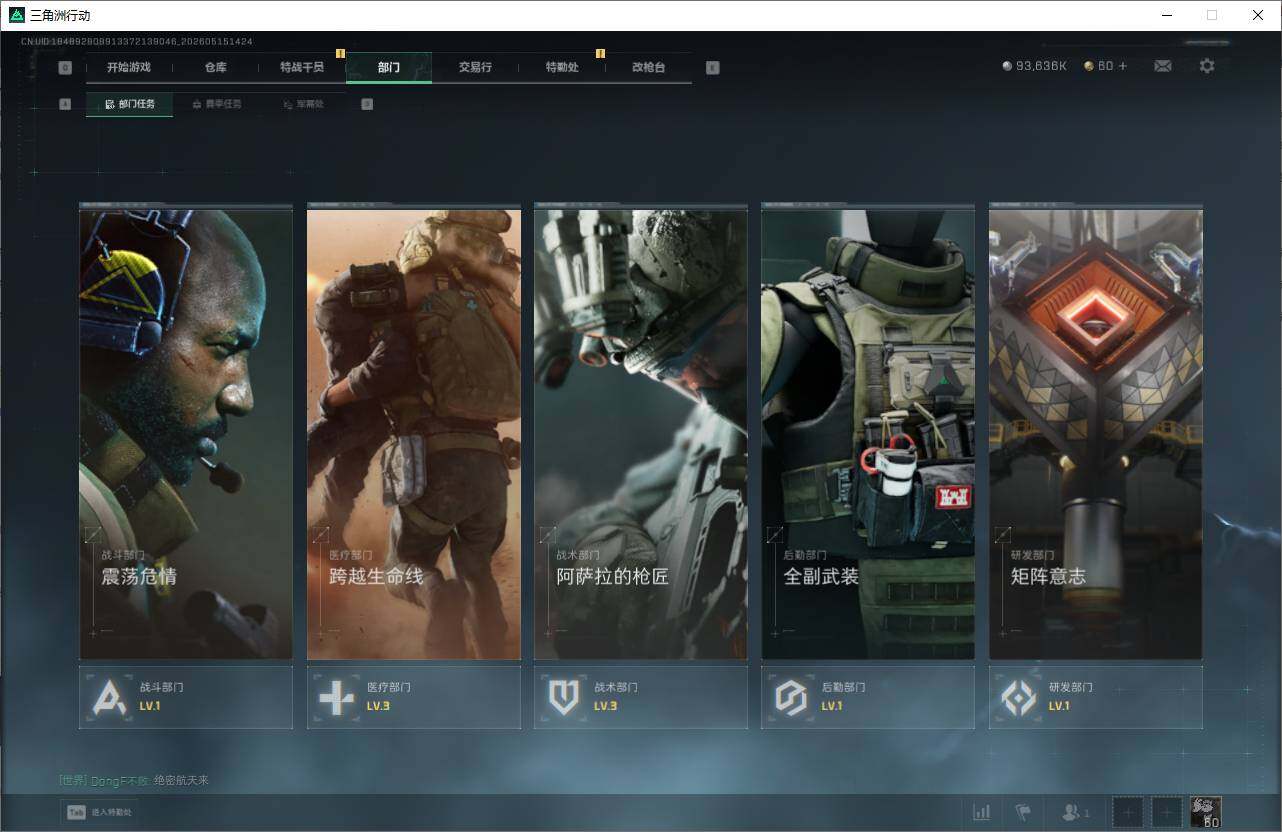Open the 阿萨拉的枪匠 mission card

[641, 432]
